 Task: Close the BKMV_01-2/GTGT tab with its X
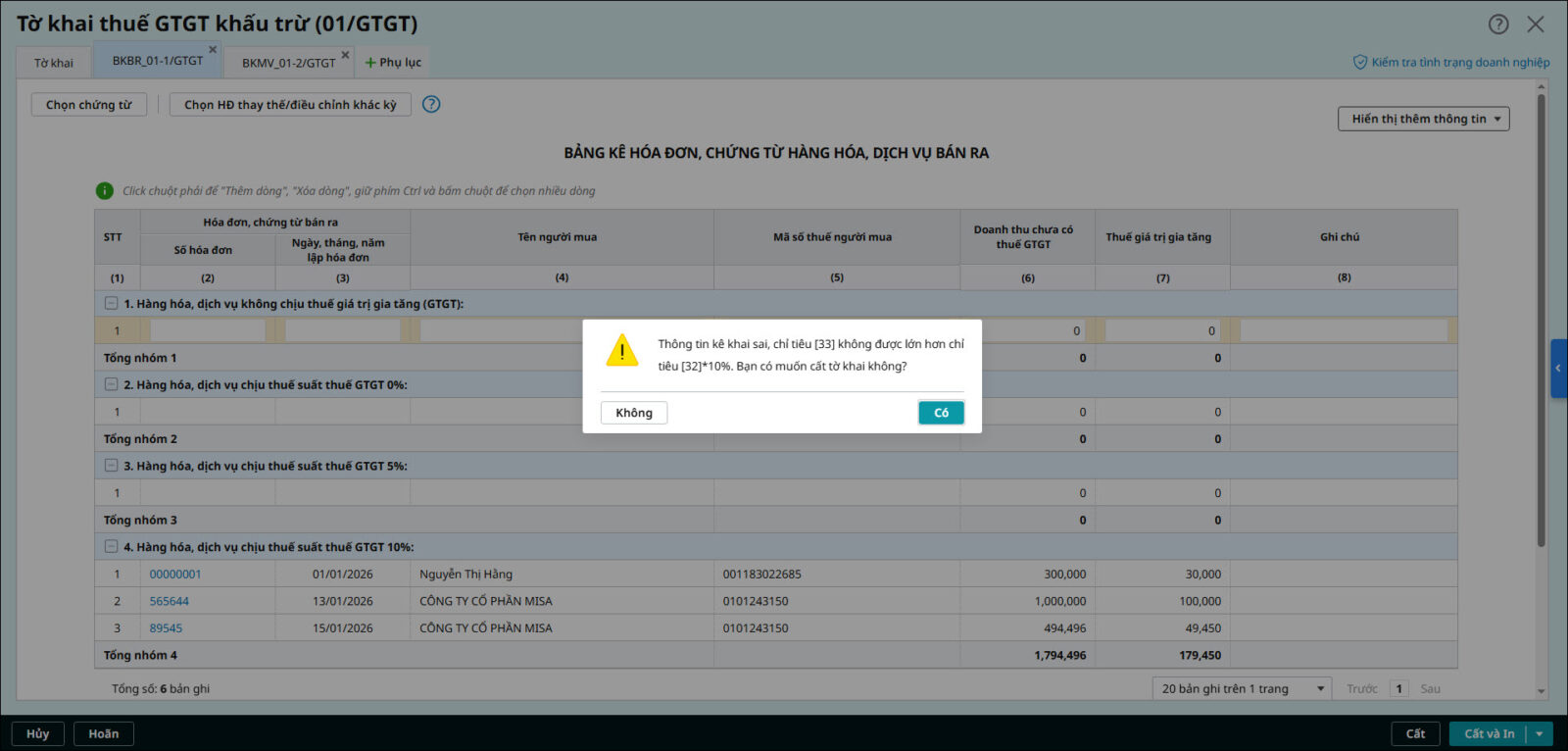[x=345, y=55]
